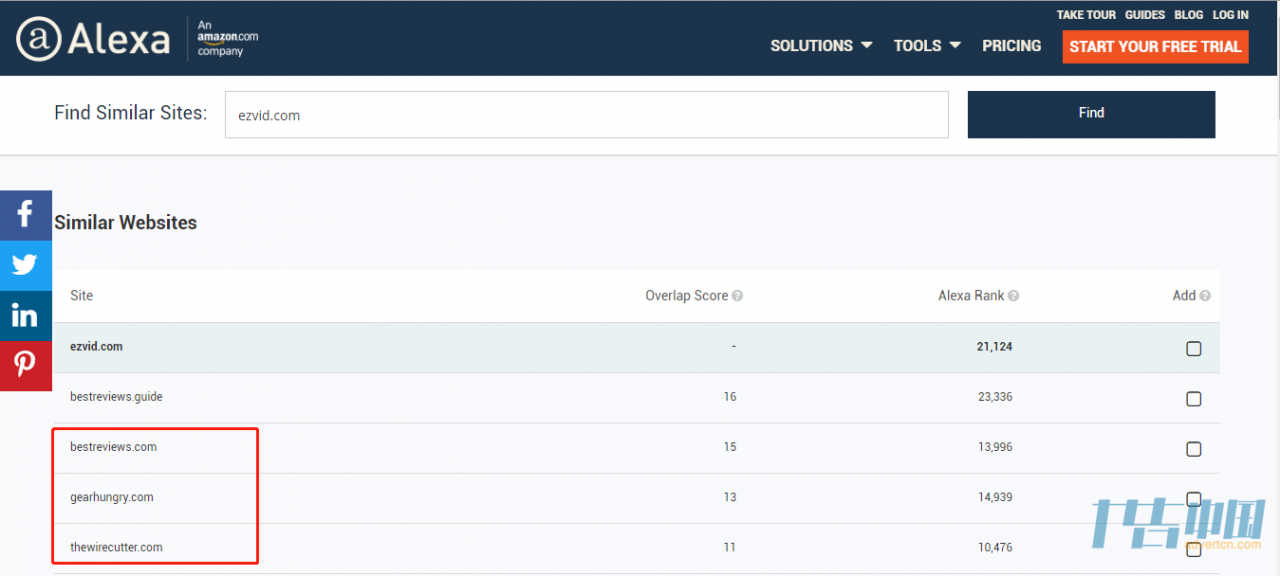
Task: Open the Blog link
Action: (1189, 15)
